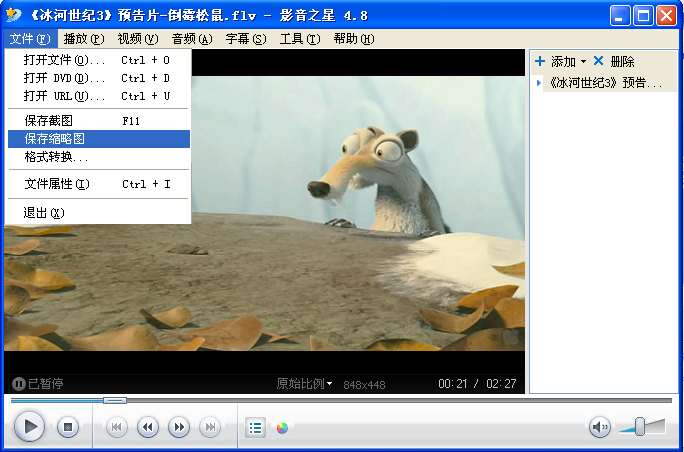Select 格式转换... menu entry

pos(56,157)
